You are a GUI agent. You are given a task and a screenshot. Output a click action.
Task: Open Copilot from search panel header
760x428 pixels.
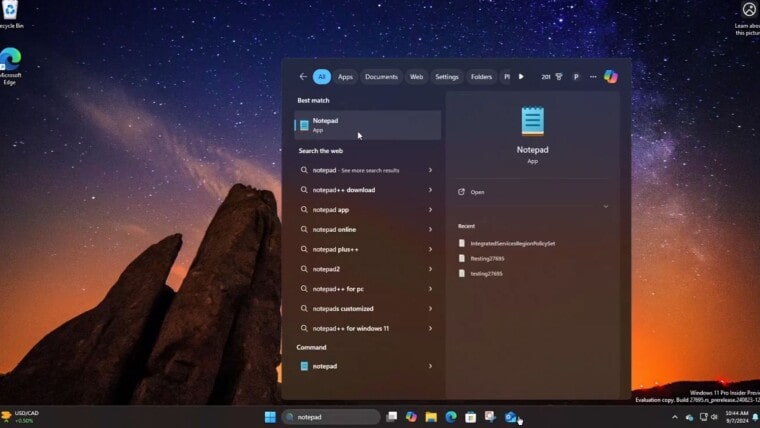[x=611, y=77]
